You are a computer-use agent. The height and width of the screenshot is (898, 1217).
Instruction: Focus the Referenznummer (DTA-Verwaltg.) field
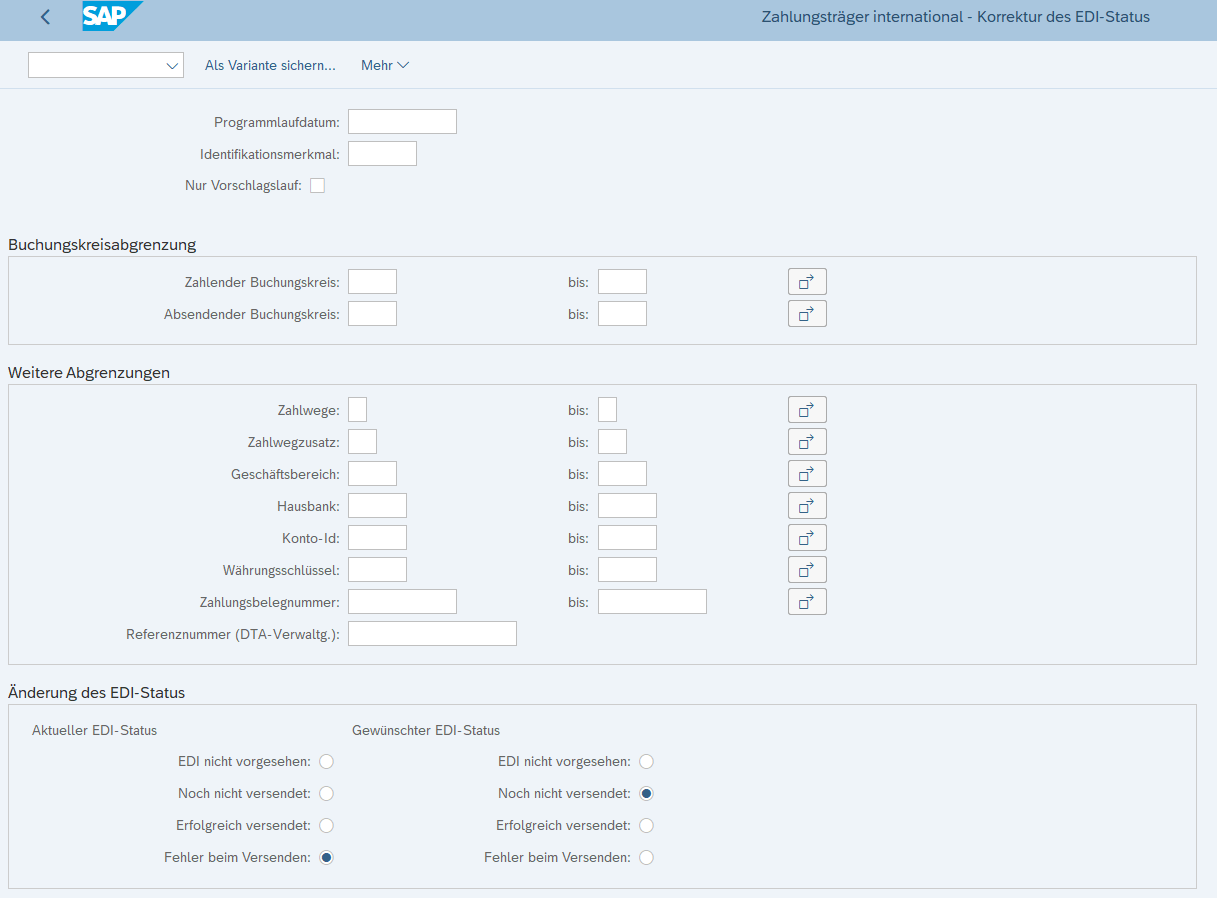(x=432, y=634)
